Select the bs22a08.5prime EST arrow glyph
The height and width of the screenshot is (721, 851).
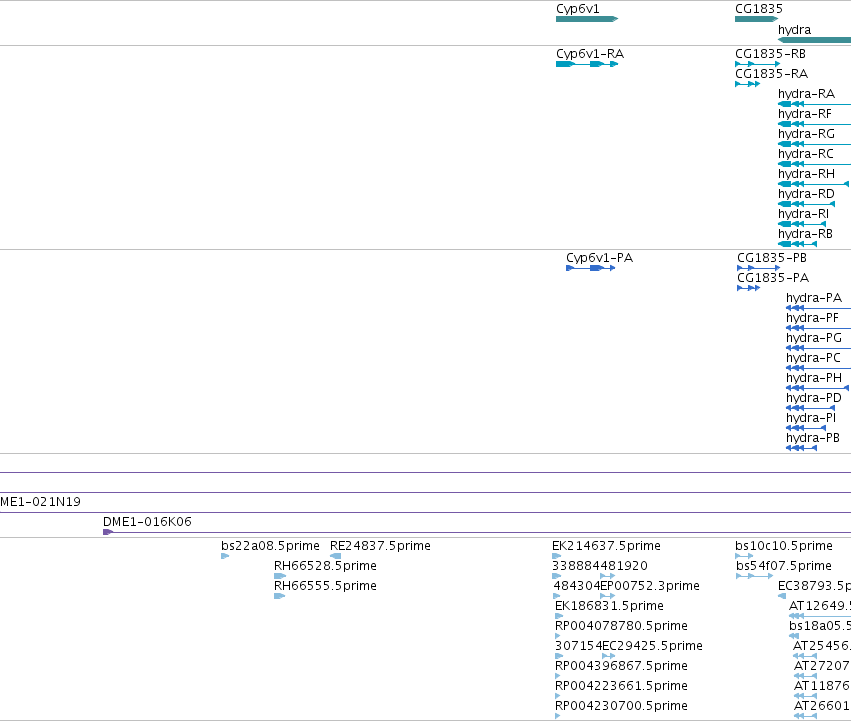coord(225,556)
